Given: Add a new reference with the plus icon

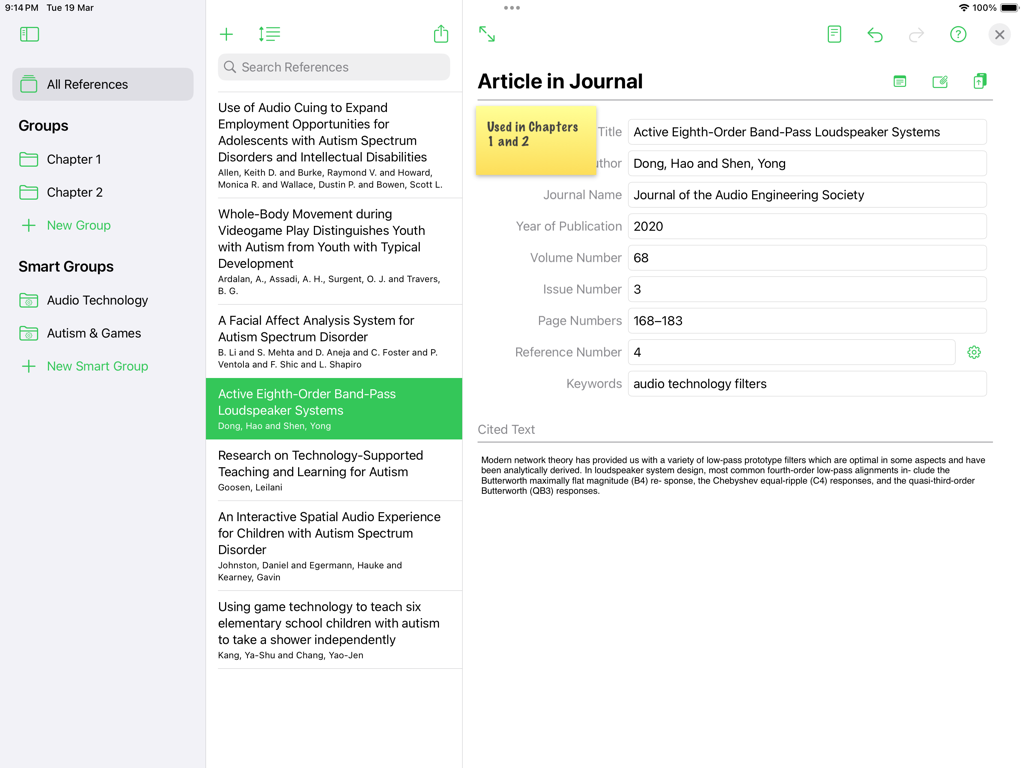Looking at the screenshot, I should tap(226, 33).
